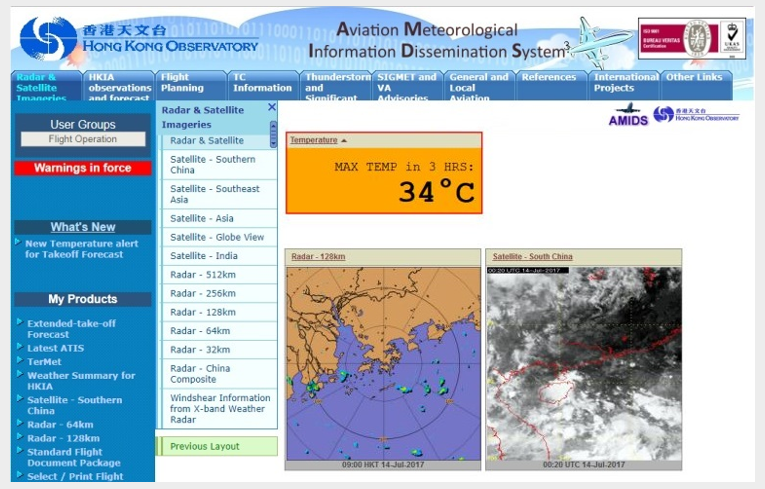This screenshot has height=489, width=765.
Task: Click the small Hong Kong Observatory logo beside AMIDS
Action: pyautogui.click(x=696, y=115)
